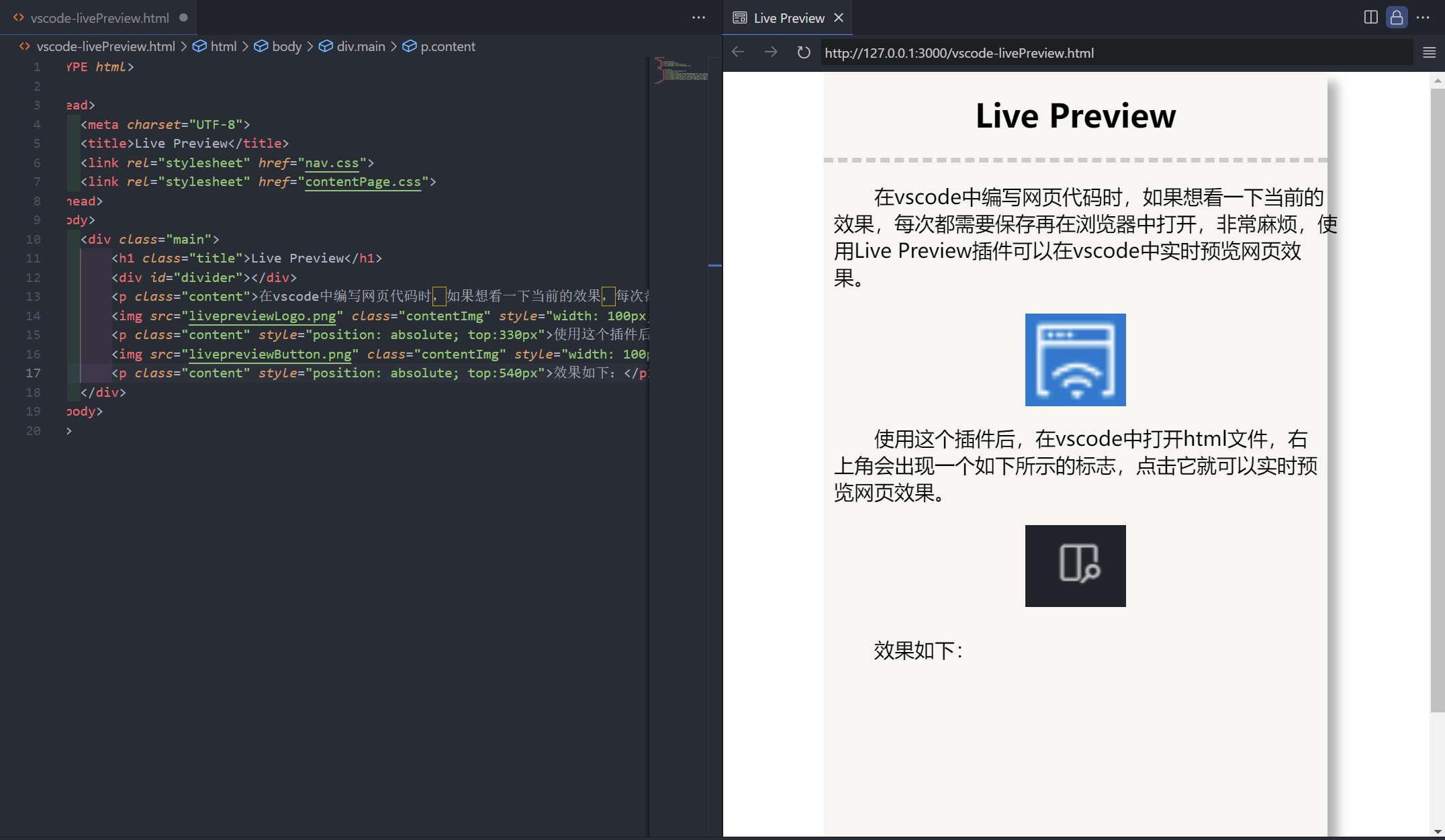
Task: Edit the preview URL address field
Action: coord(1116,53)
